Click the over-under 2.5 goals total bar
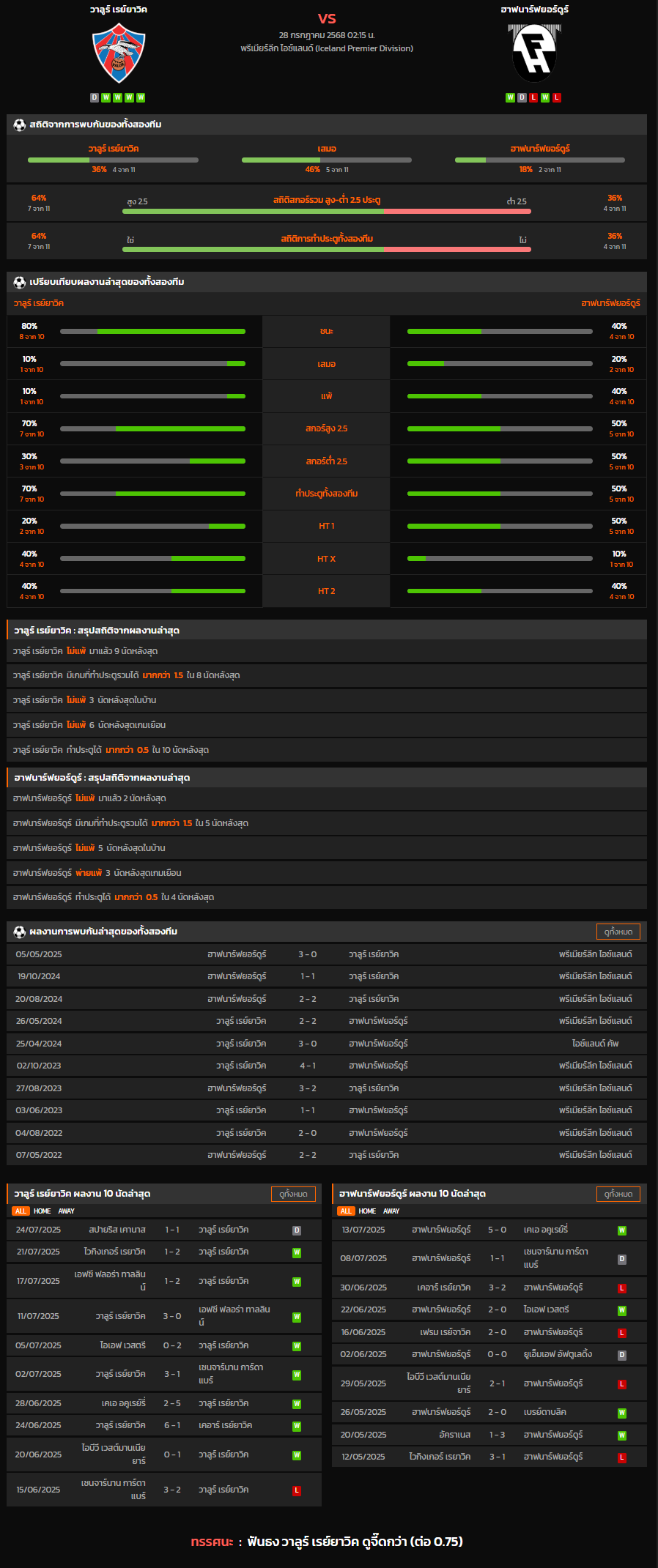The width and height of the screenshot is (658, 1568). [x=327, y=211]
